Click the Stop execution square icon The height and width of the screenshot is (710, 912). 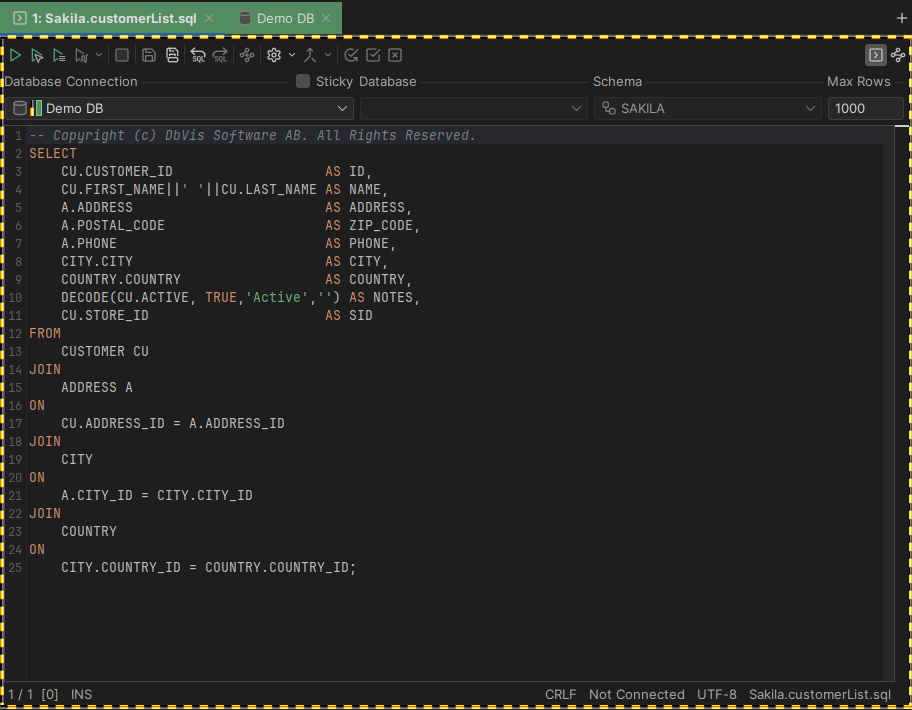pos(122,55)
